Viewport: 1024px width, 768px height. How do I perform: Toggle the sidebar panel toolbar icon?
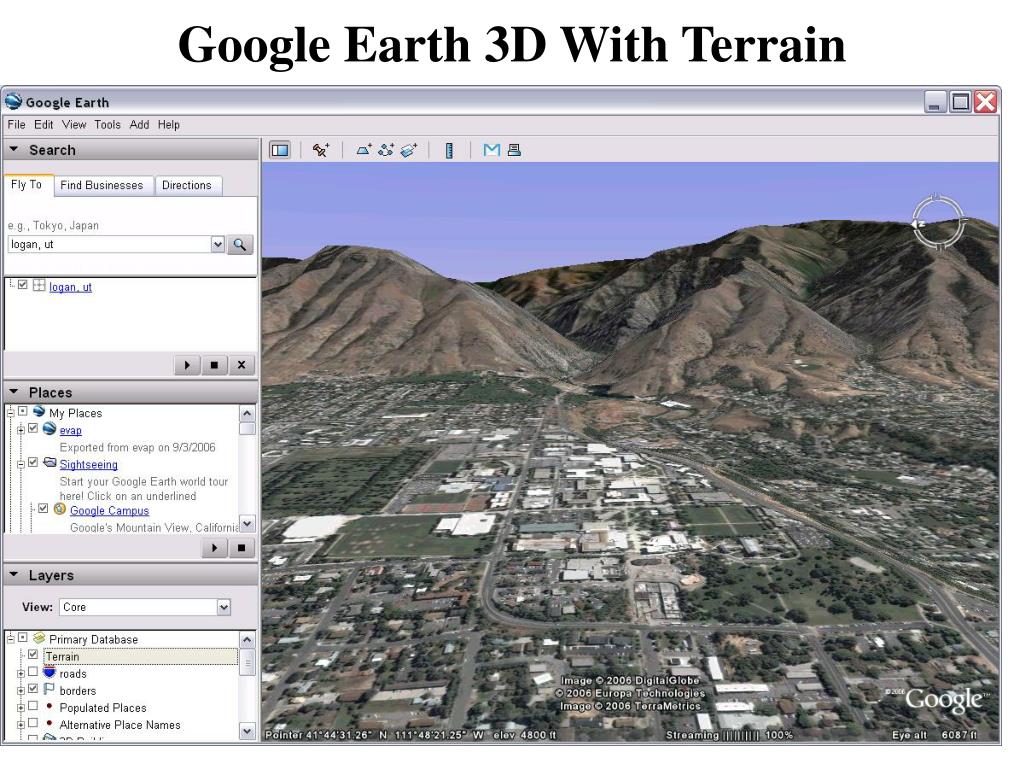[x=280, y=150]
